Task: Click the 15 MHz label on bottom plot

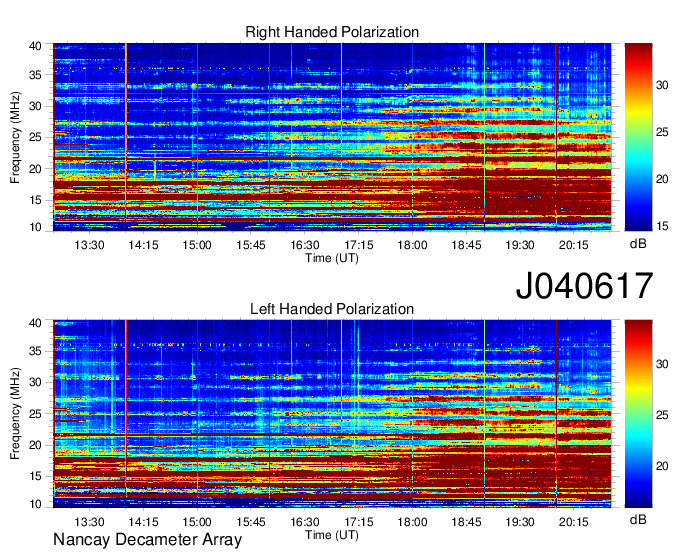Action: 35,477
